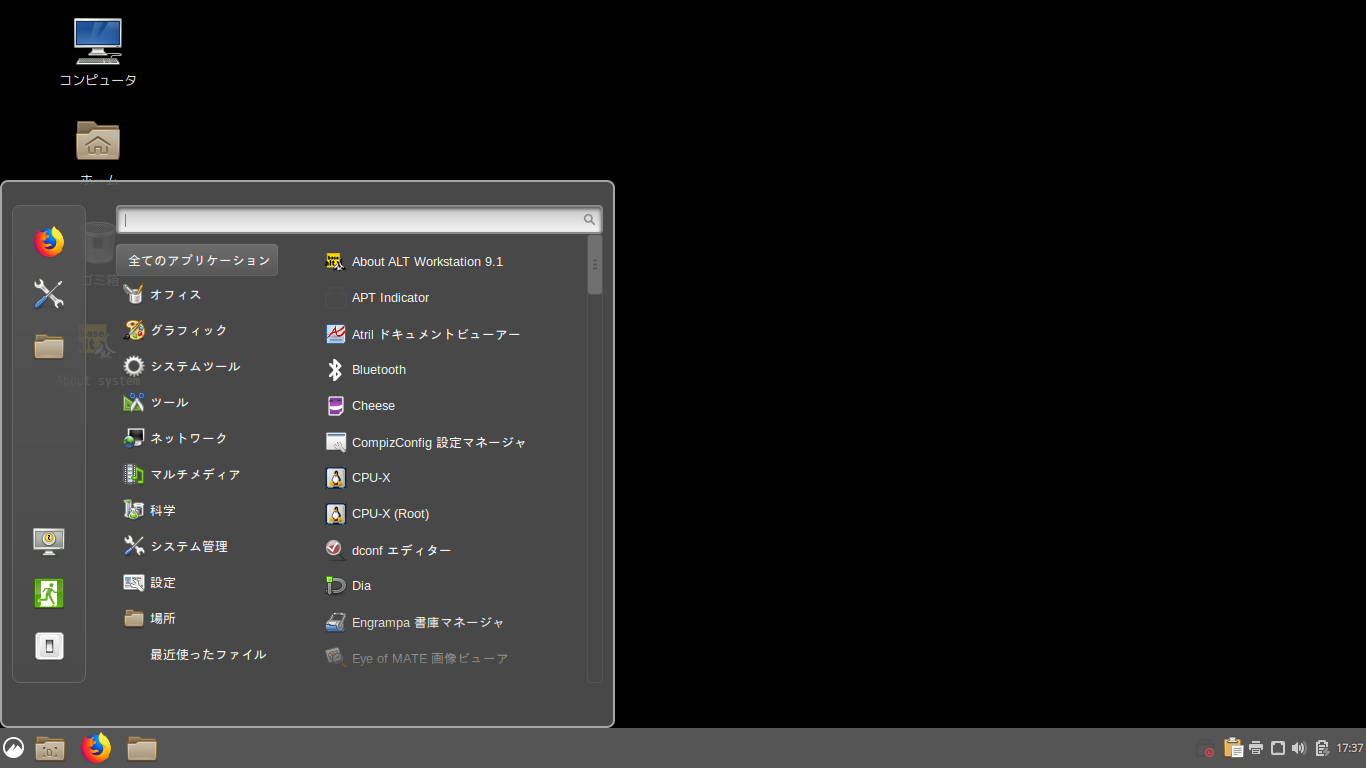Click the green log out icon
Screen dimensions: 1366x768
[49, 593]
